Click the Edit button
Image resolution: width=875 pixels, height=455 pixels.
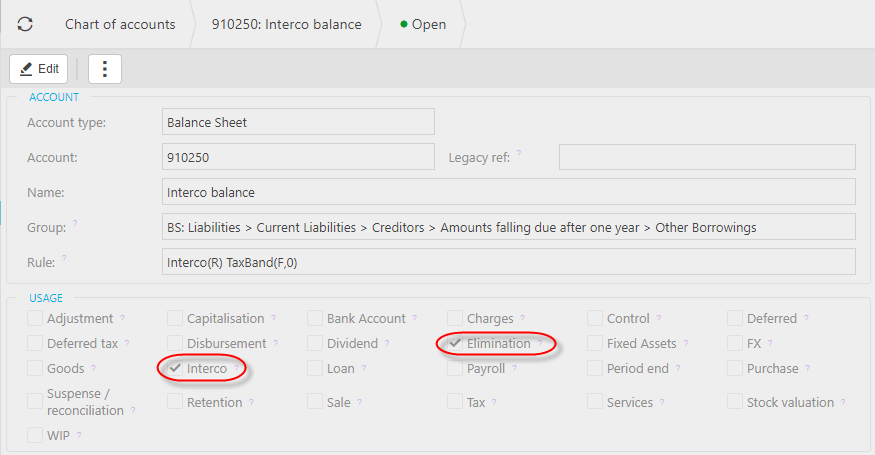pos(39,69)
